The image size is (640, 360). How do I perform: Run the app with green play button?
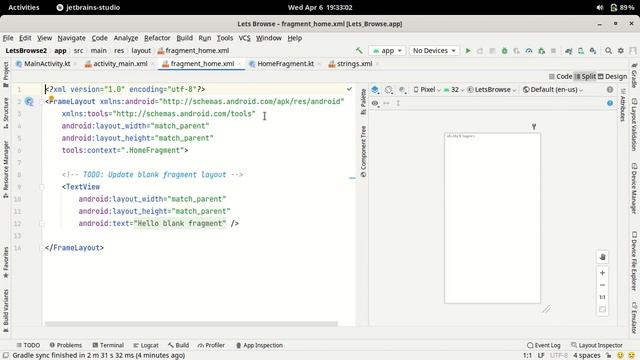tap(468, 51)
